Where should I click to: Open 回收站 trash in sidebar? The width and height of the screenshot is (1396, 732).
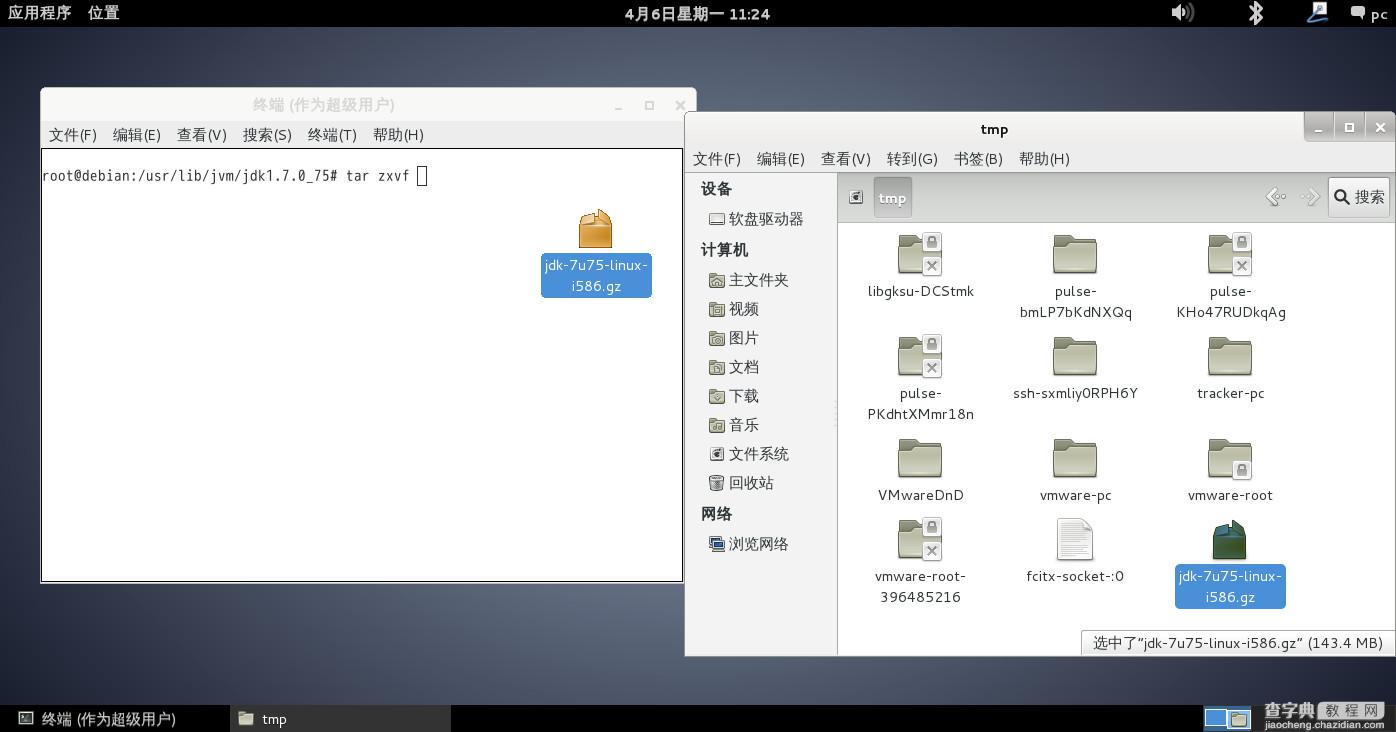[x=741, y=483]
